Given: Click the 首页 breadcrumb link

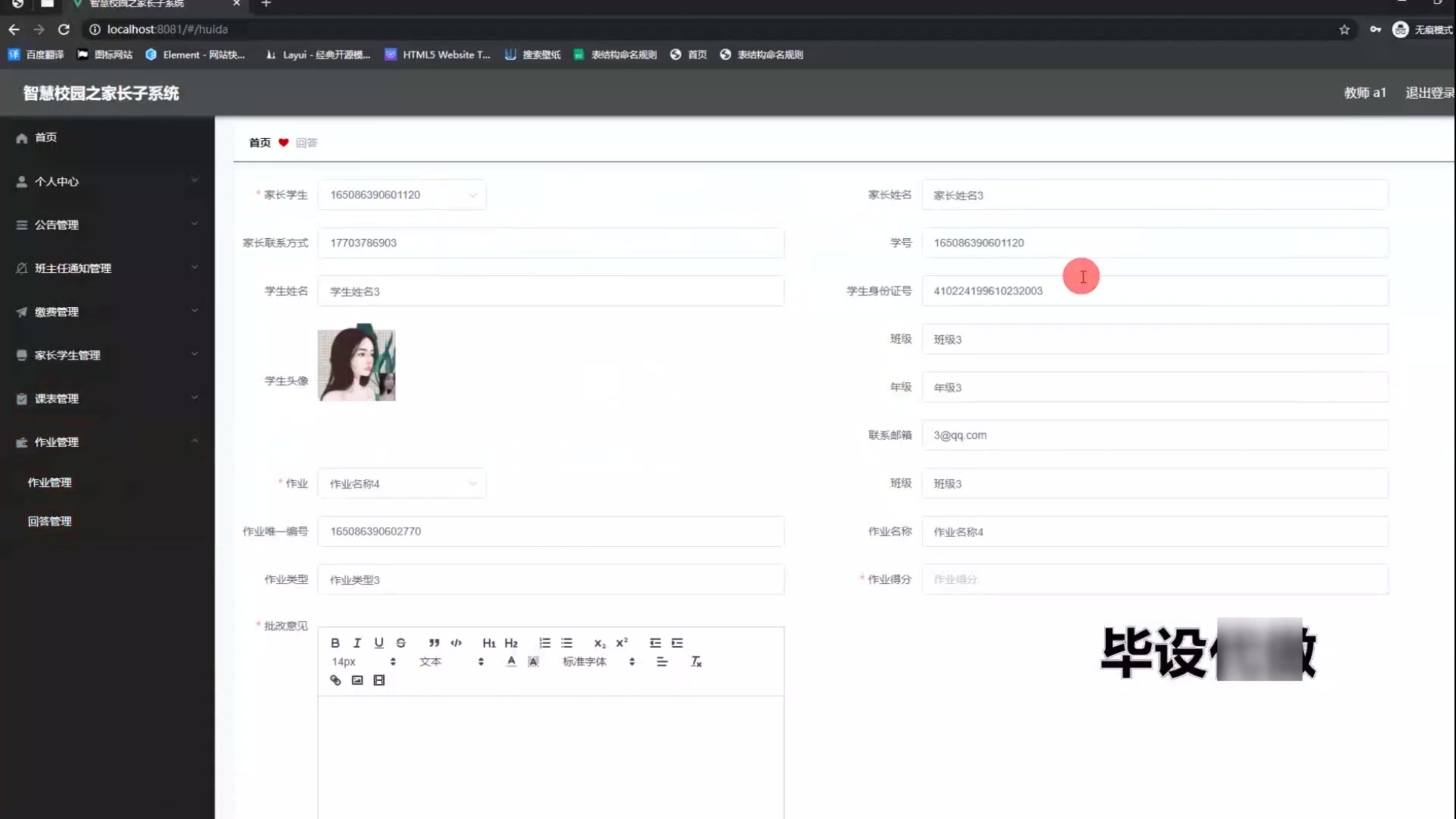Looking at the screenshot, I should (x=259, y=143).
